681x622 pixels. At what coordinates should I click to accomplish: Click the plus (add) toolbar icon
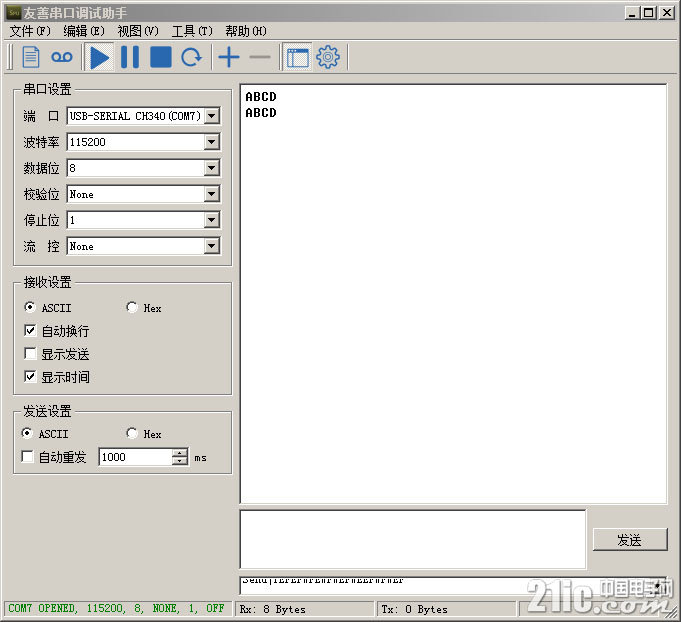click(229, 57)
